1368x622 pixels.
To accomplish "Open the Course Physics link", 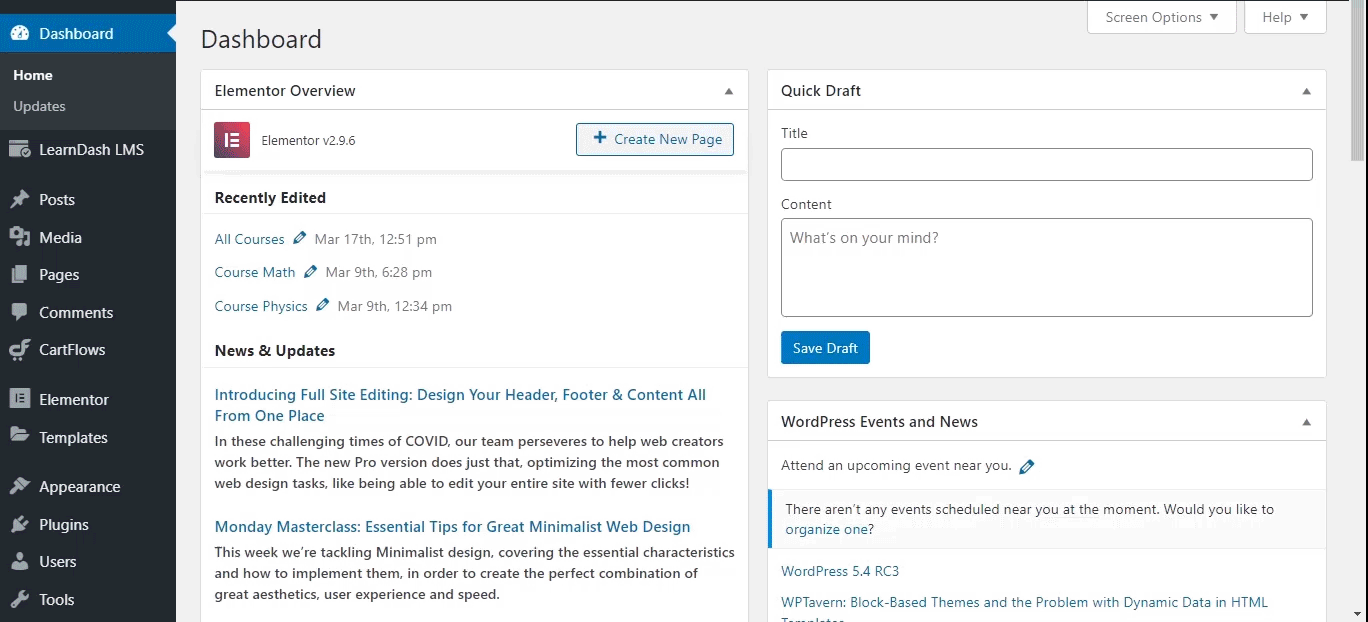I will (261, 306).
